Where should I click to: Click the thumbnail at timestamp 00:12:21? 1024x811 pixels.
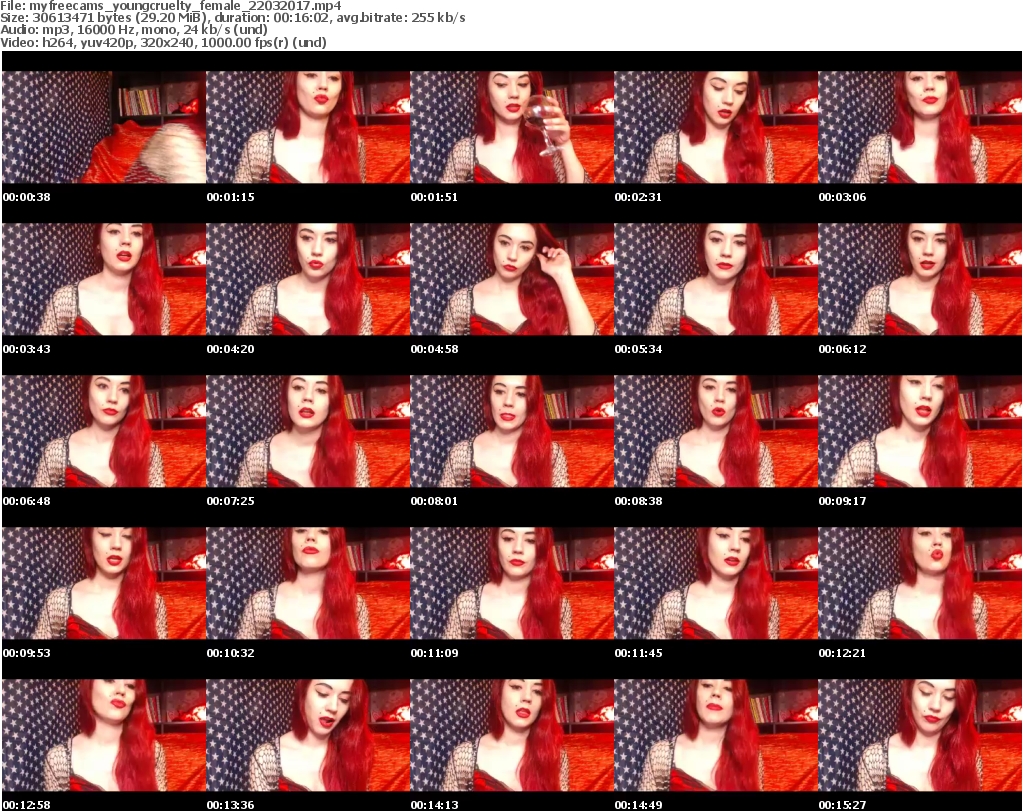[x=920, y=584]
